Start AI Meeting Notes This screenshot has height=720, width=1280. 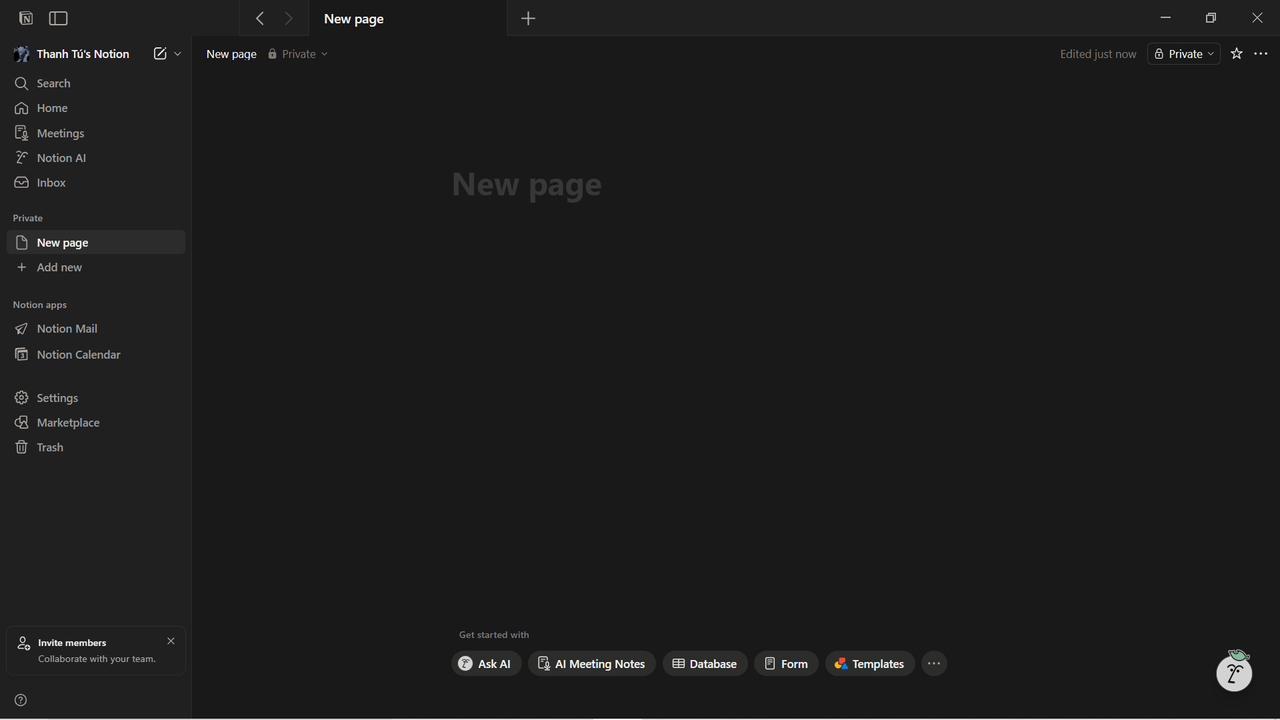click(x=591, y=664)
